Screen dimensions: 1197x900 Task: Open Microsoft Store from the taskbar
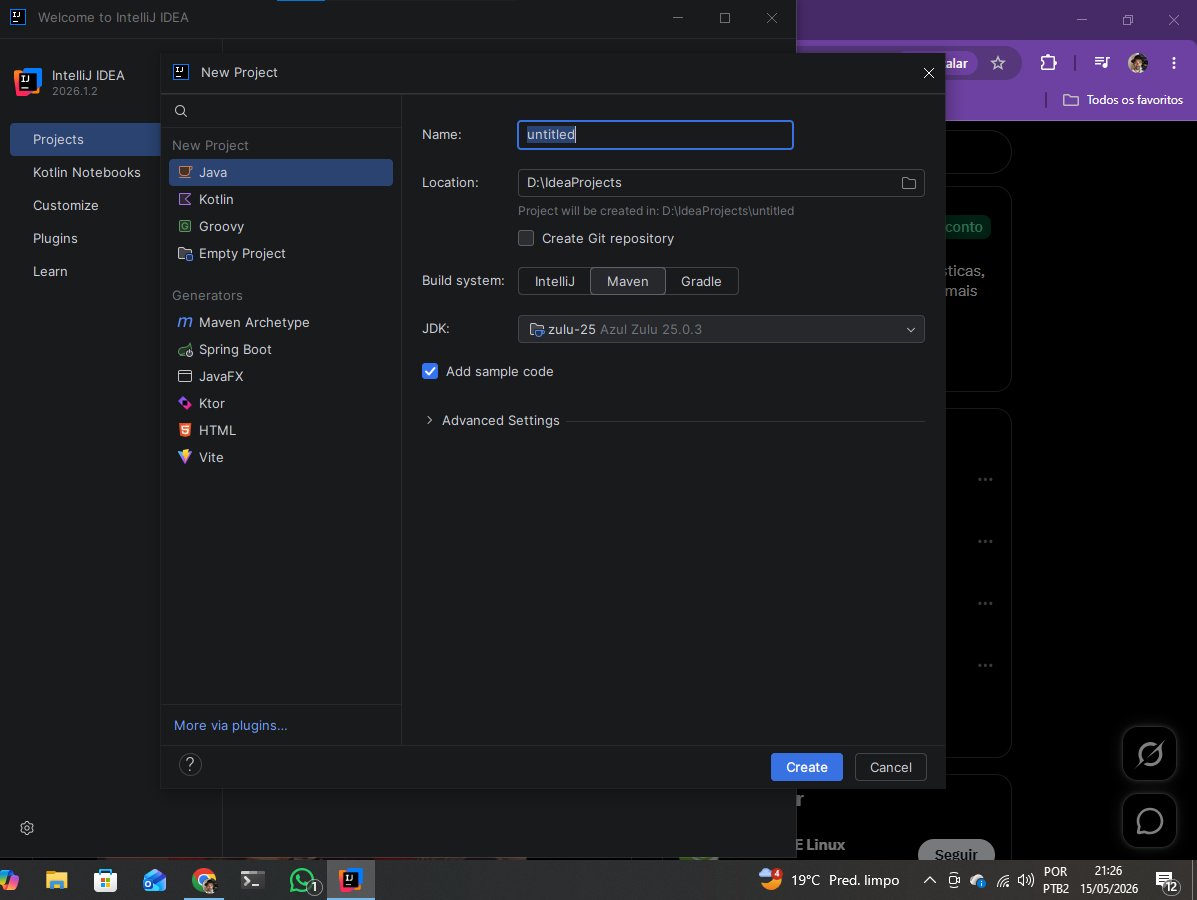pos(105,880)
